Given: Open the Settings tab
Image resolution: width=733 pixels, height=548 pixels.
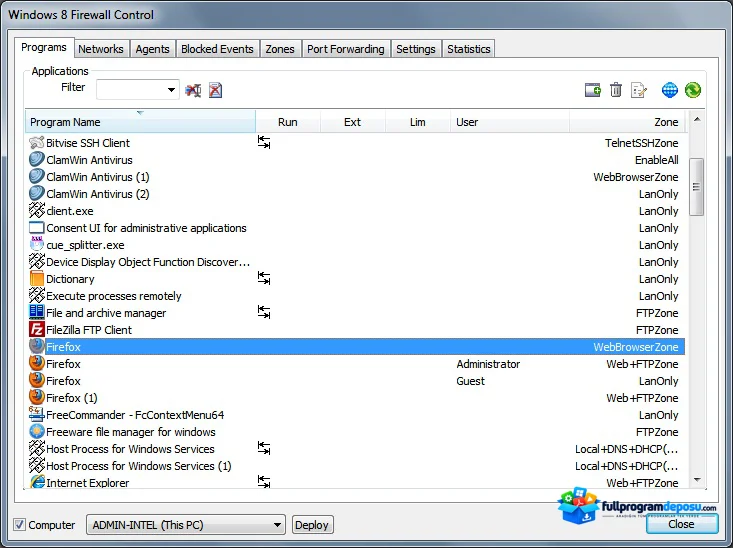Looking at the screenshot, I should [416, 49].
